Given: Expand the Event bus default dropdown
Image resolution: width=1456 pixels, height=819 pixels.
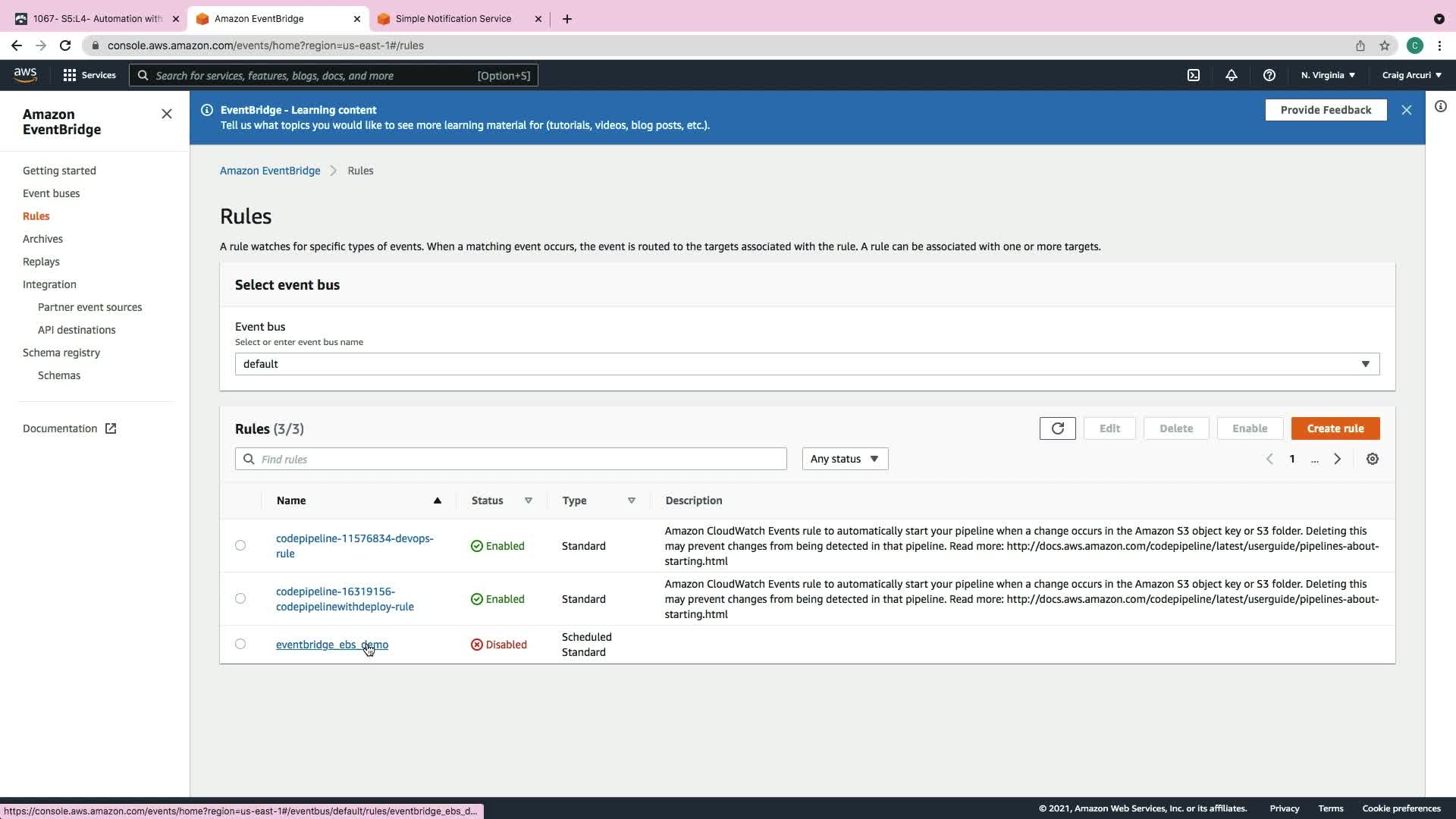Looking at the screenshot, I should (806, 364).
